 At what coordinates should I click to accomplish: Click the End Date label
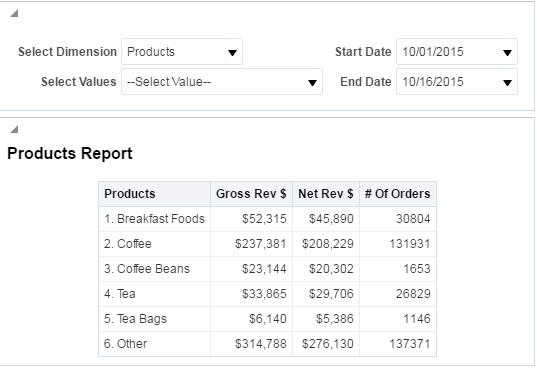(366, 82)
